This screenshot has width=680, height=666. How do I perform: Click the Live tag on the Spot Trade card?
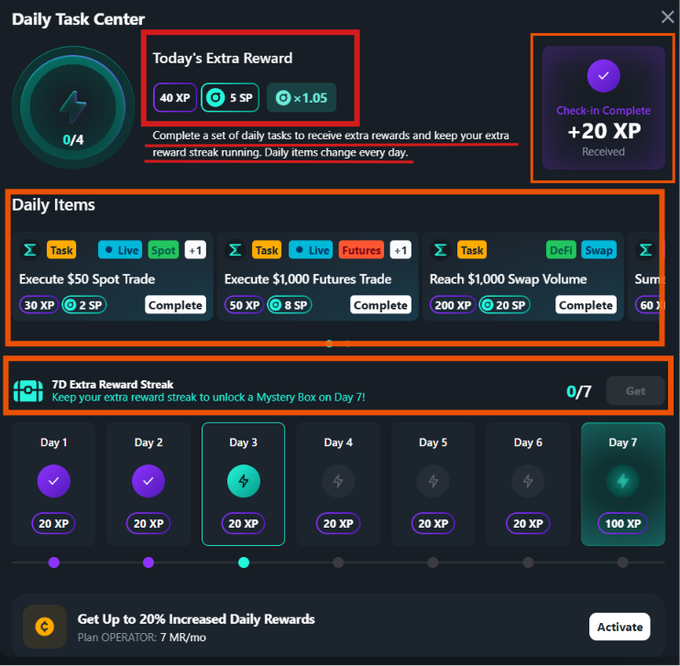click(120, 250)
